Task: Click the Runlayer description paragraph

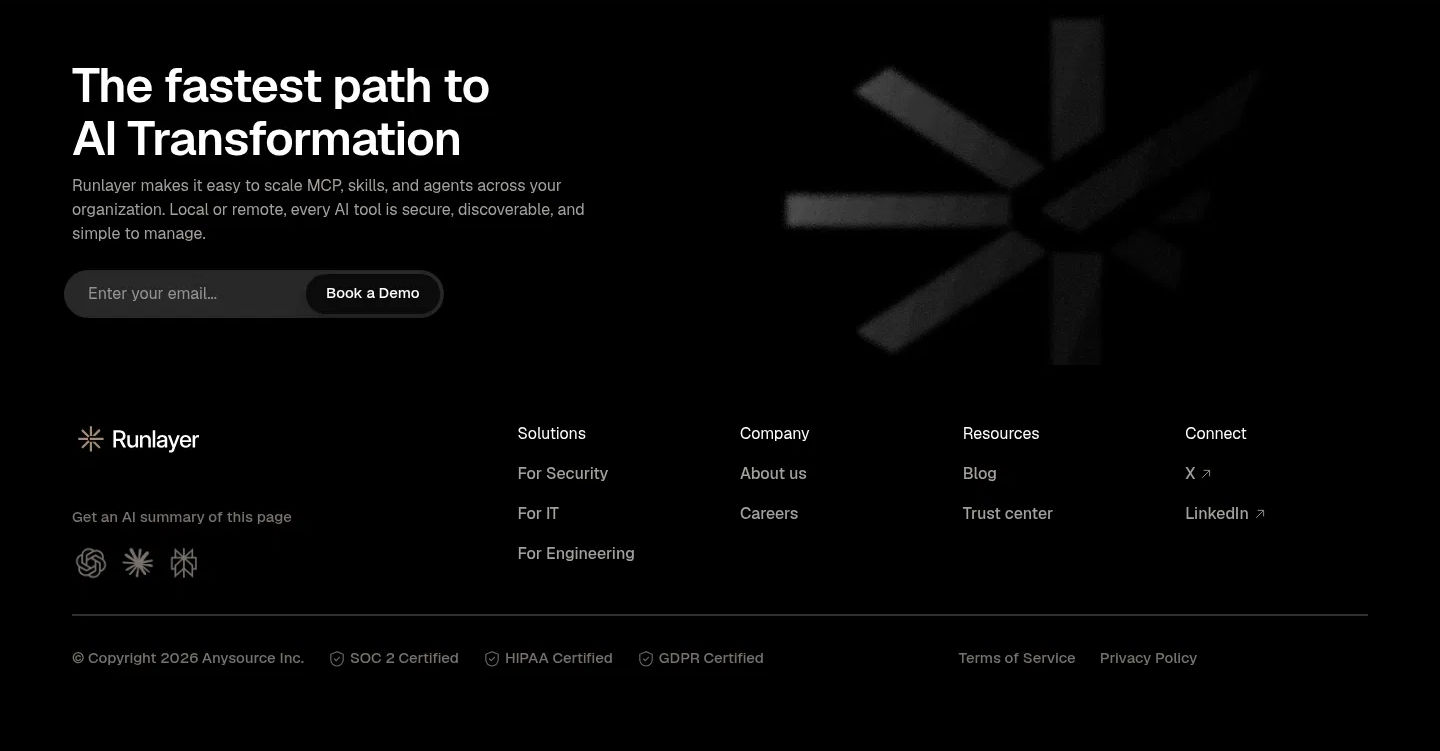Action: [328, 210]
